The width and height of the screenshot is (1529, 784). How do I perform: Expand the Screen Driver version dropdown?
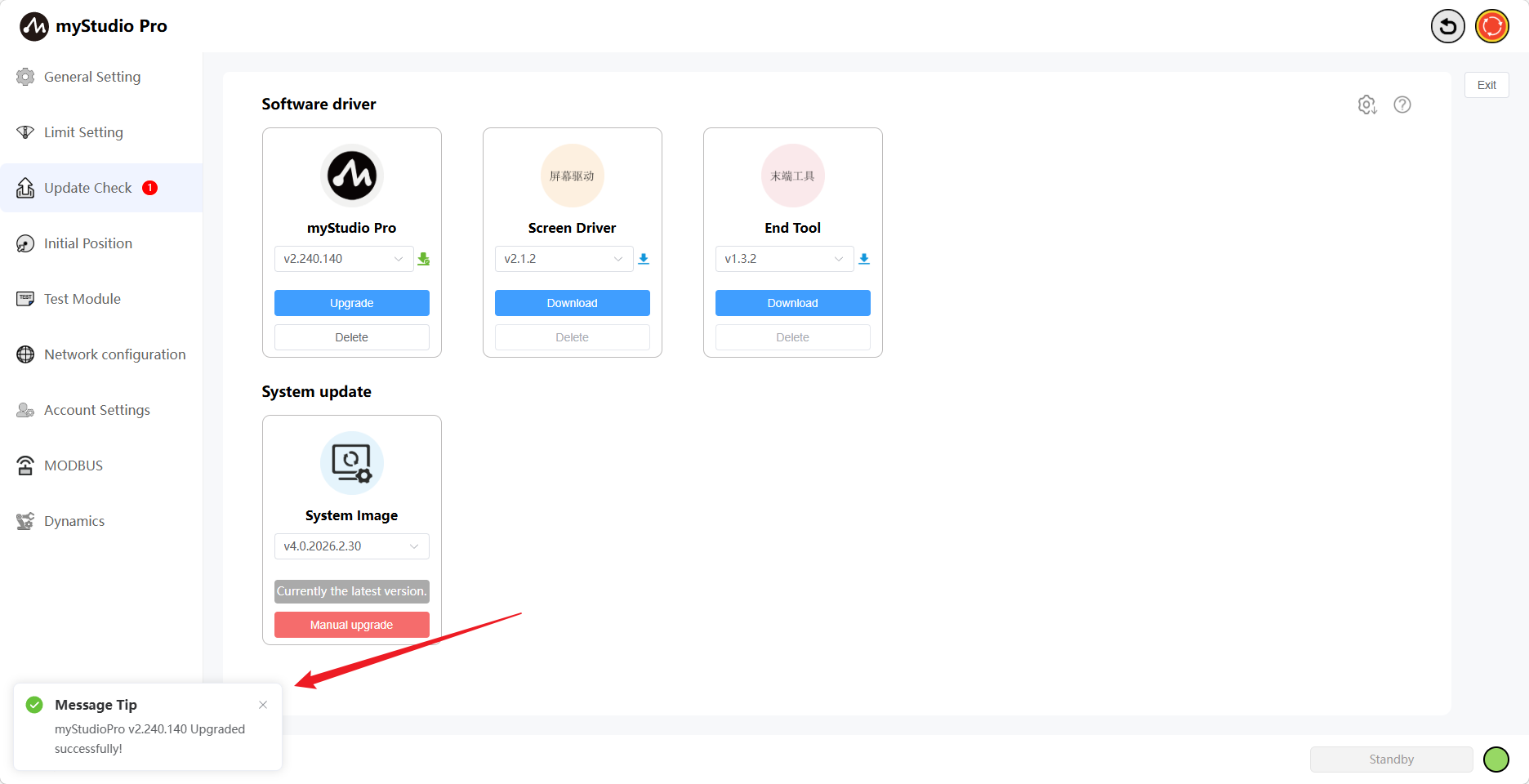click(564, 259)
